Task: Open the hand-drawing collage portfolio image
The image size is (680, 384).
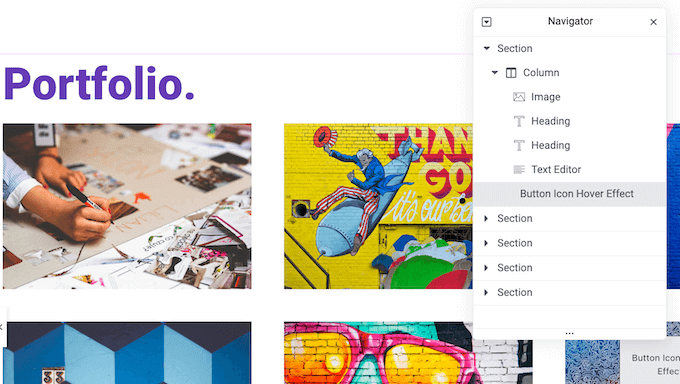Action: pos(127,206)
